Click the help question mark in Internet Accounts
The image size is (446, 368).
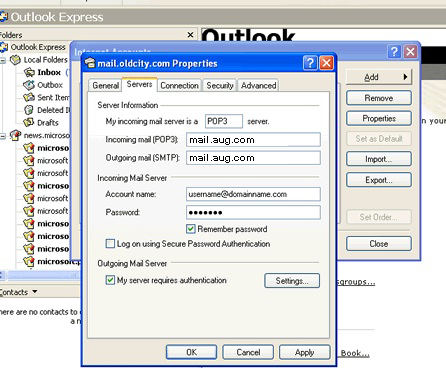point(394,51)
